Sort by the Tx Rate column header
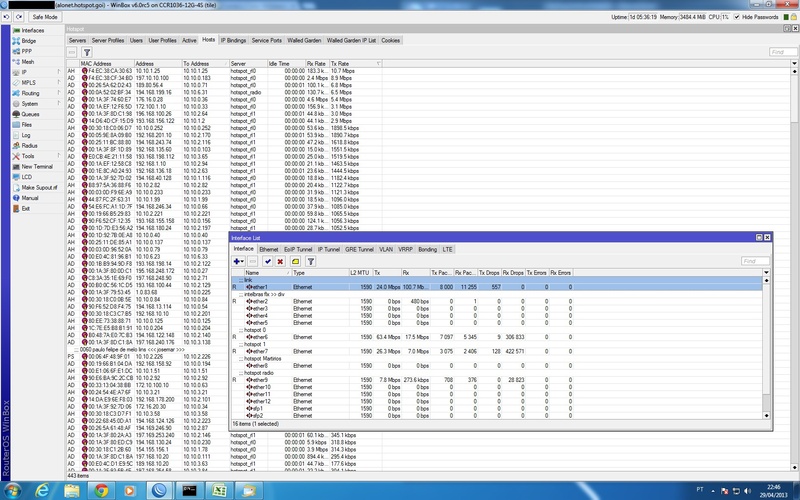Viewport: 800px width, 500px height. pos(355,63)
